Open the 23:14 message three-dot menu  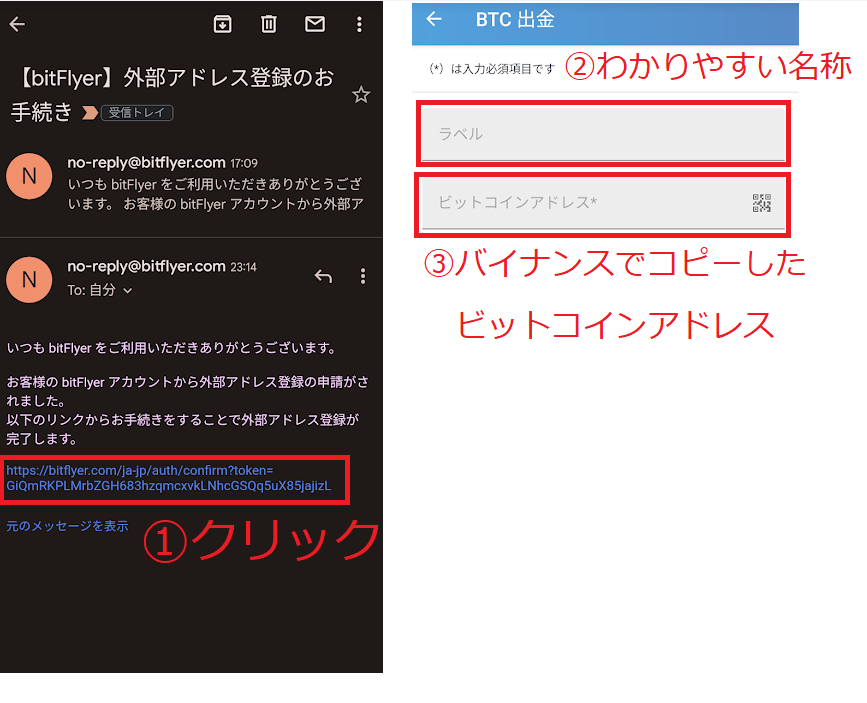click(363, 276)
